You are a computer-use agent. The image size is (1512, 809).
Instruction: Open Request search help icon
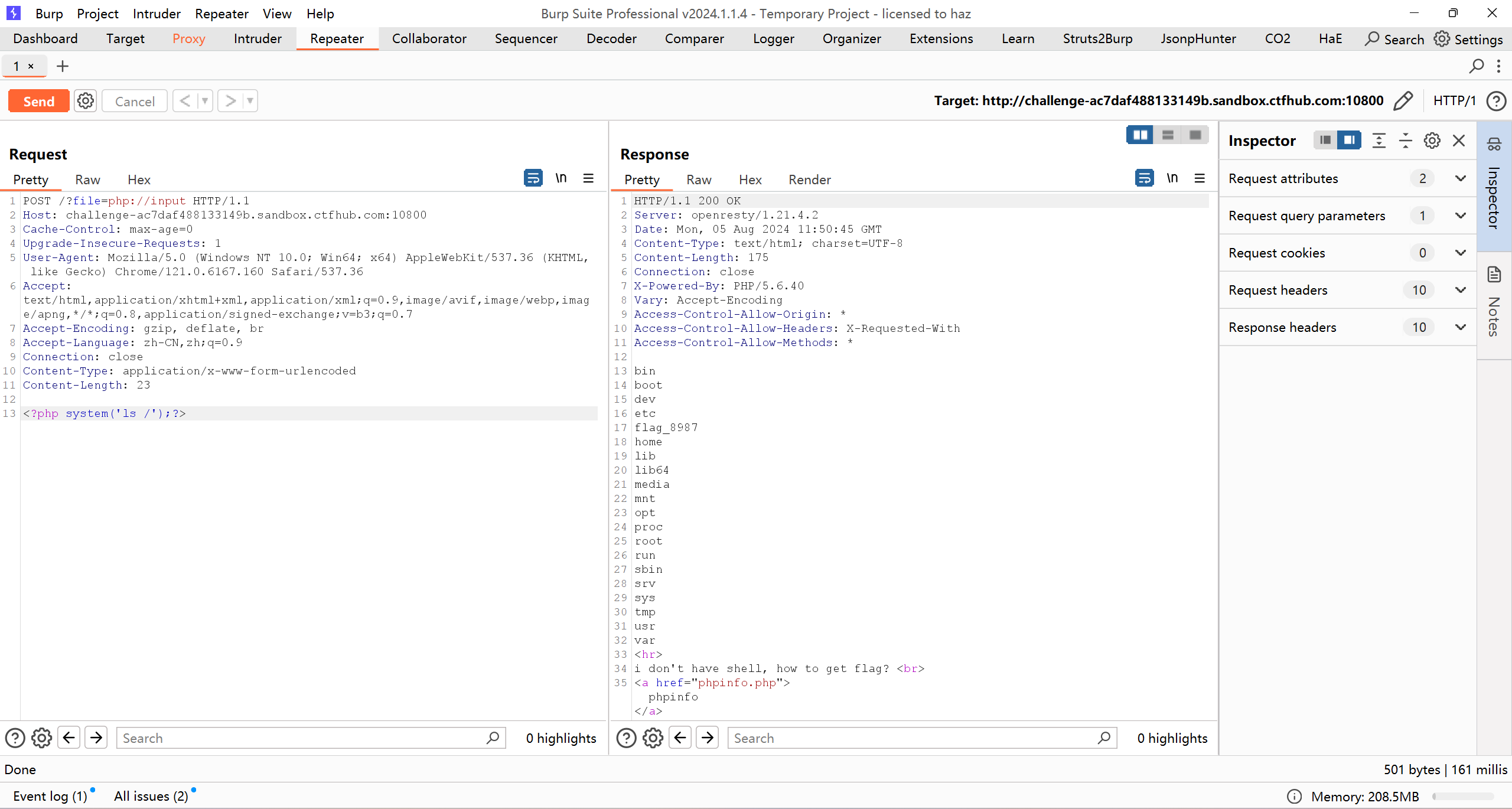pos(15,738)
